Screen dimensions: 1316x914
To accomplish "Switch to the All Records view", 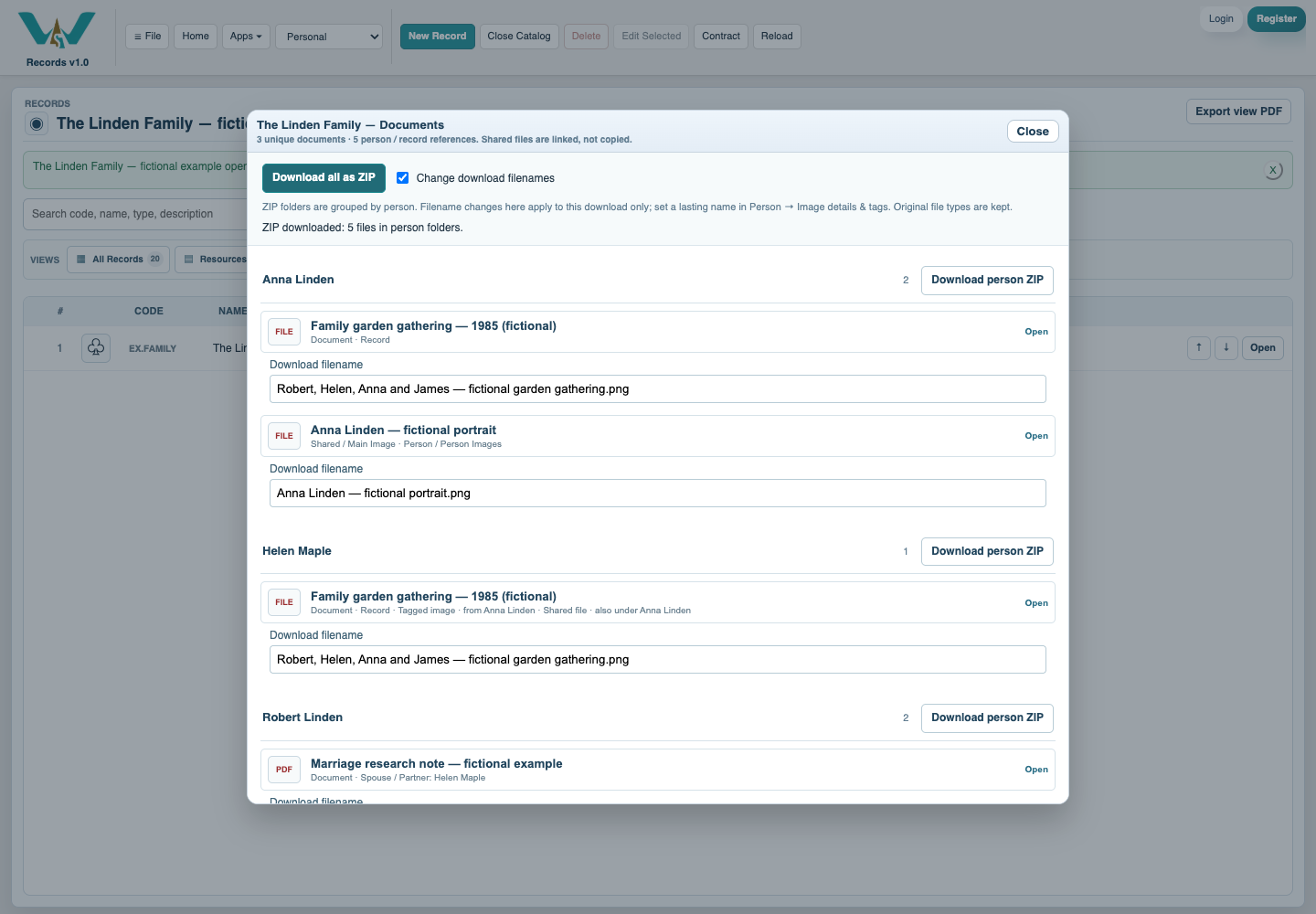I will point(119,260).
